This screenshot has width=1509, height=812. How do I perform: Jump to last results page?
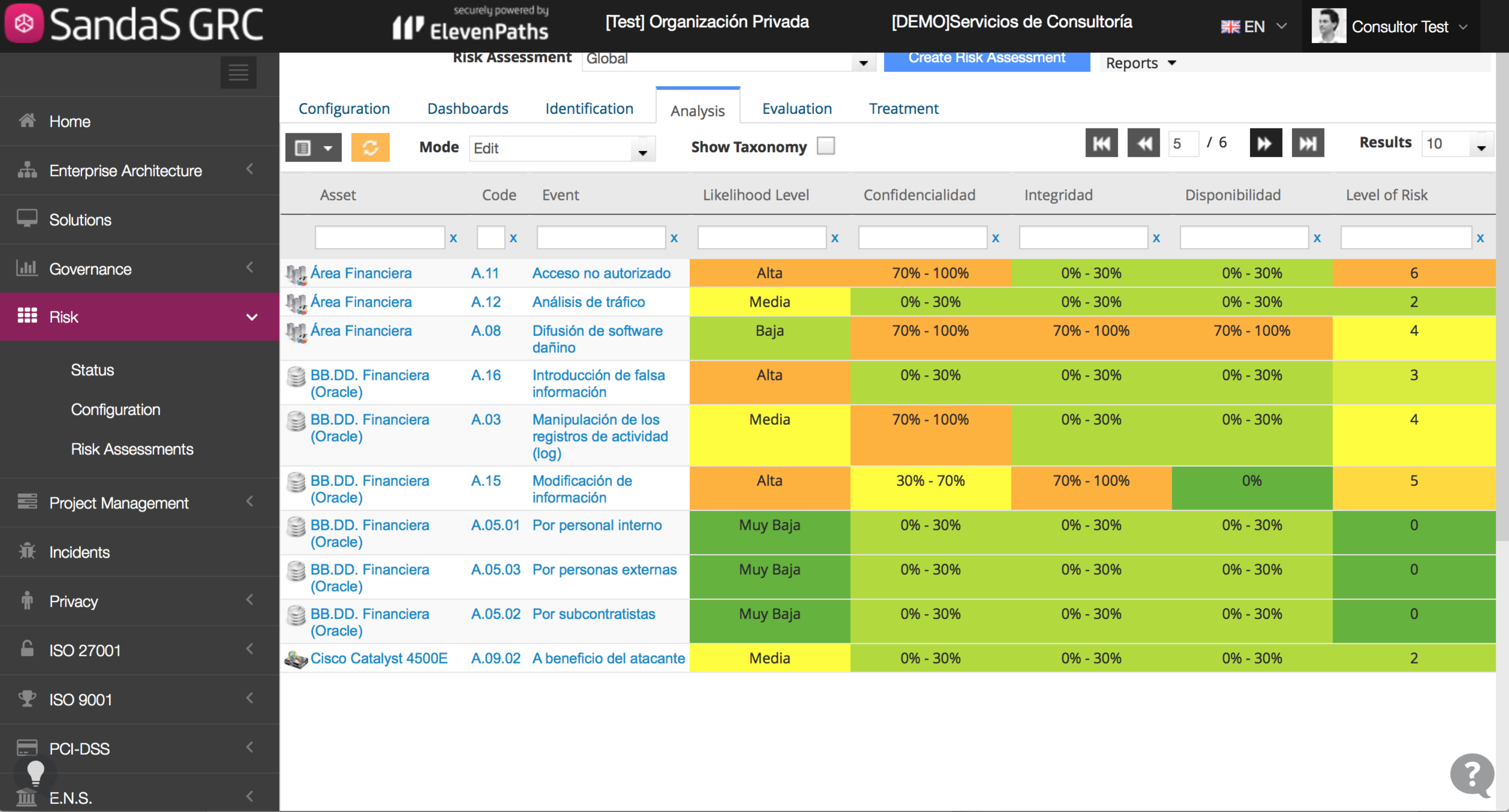pyautogui.click(x=1307, y=144)
